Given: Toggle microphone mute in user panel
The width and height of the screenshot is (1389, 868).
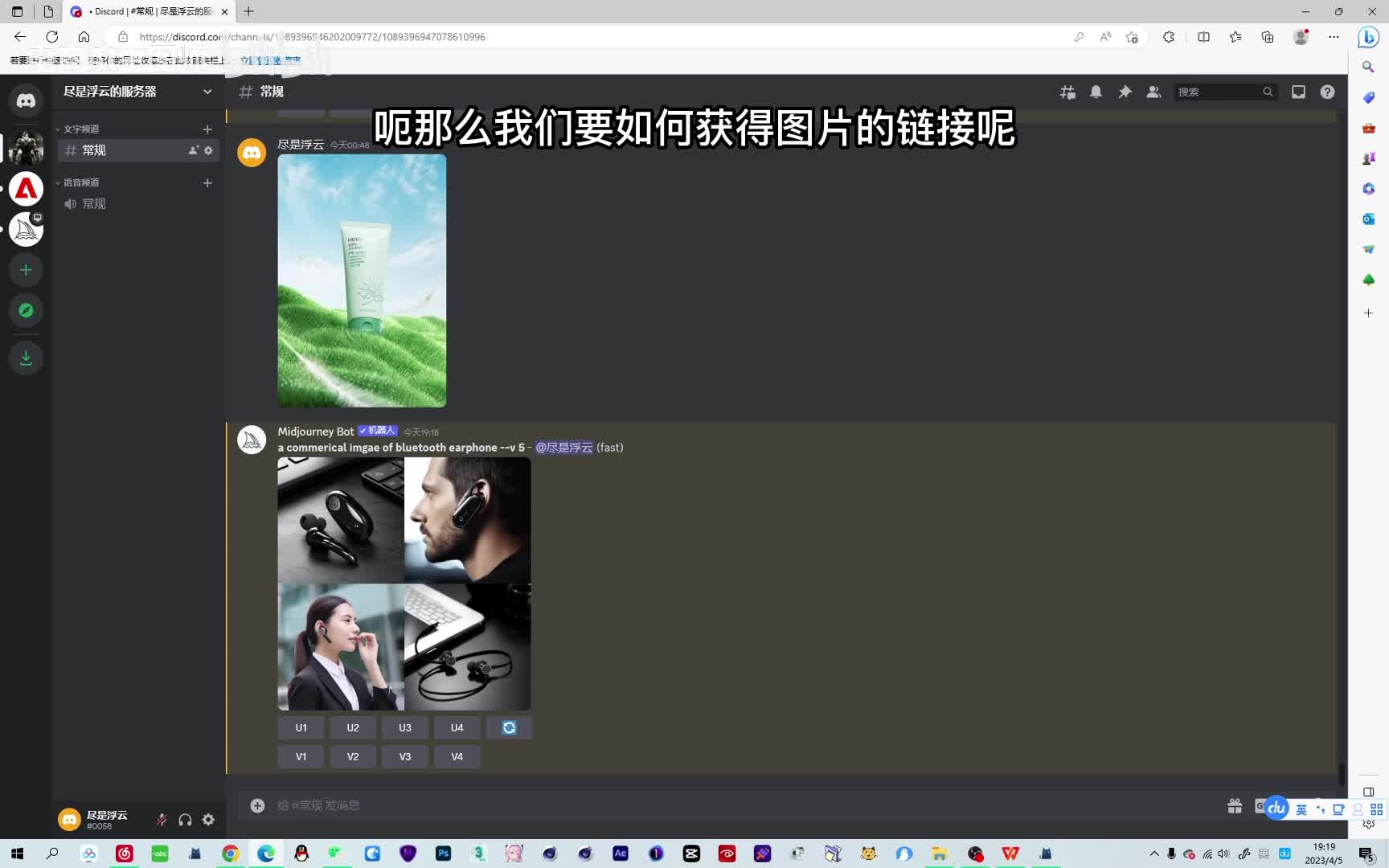Looking at the screenshot, I should [162, 820].
